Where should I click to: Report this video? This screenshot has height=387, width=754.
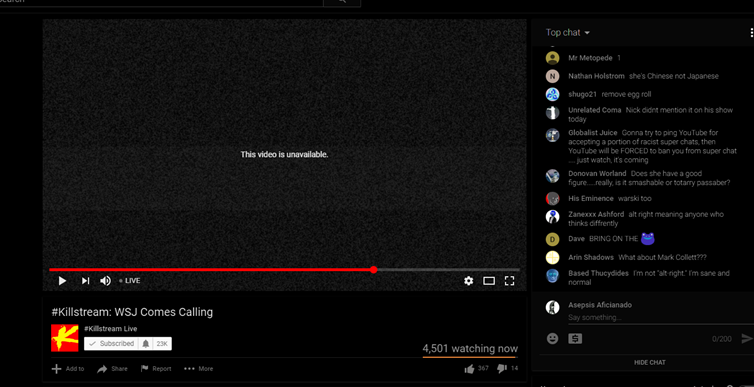click(155, 369)
